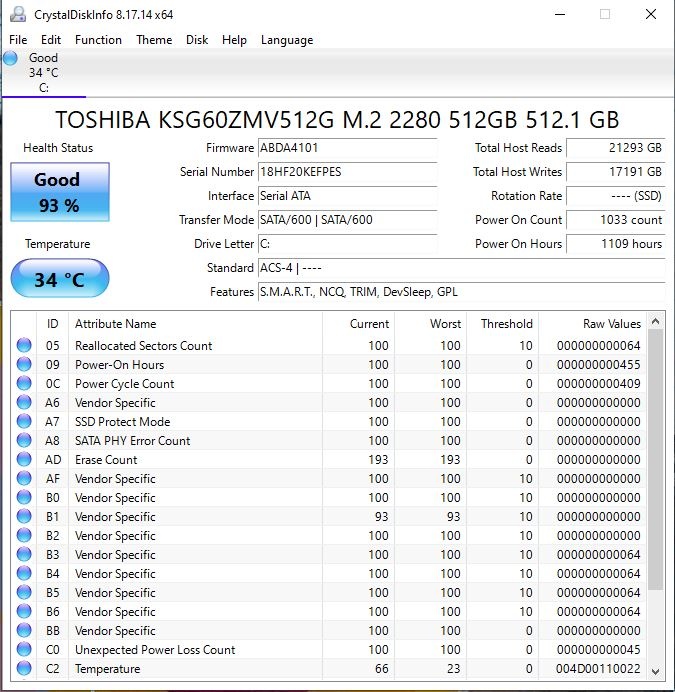The image size is (675, 692).
Task: Open the Help menu
Action: [234, 40]
